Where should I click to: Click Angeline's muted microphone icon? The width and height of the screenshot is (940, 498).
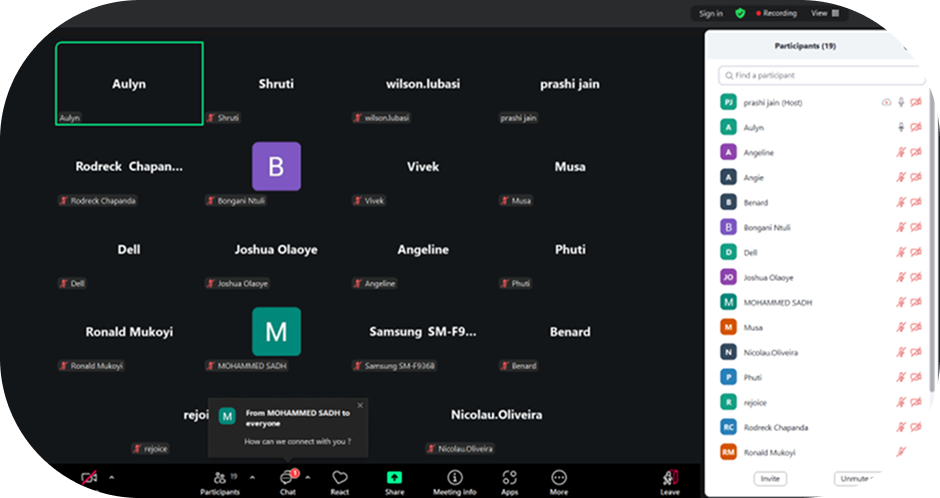(x=901, y=152)
